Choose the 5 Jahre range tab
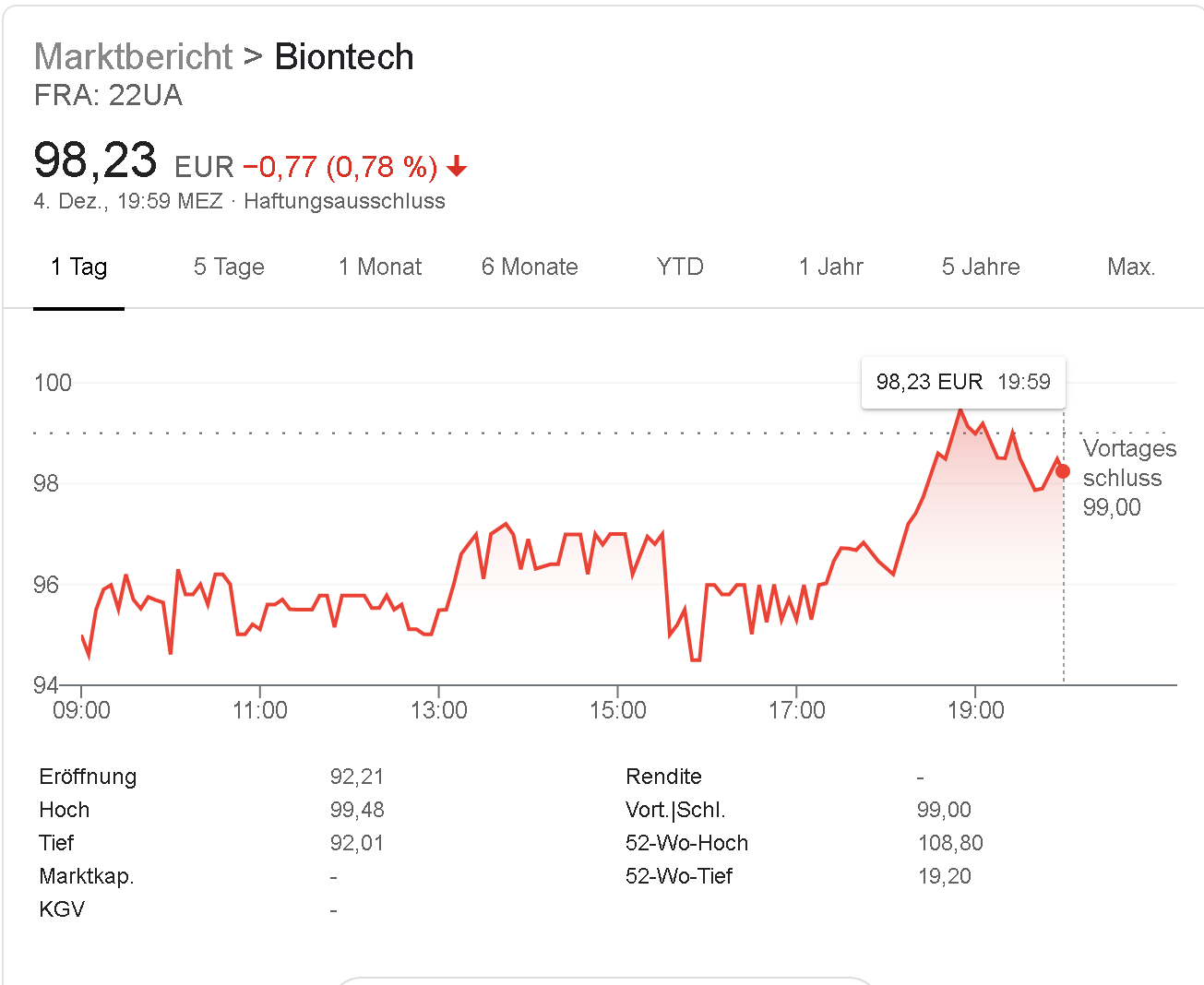The width and height of the screenshot is (1204, 985). [981, 267]
